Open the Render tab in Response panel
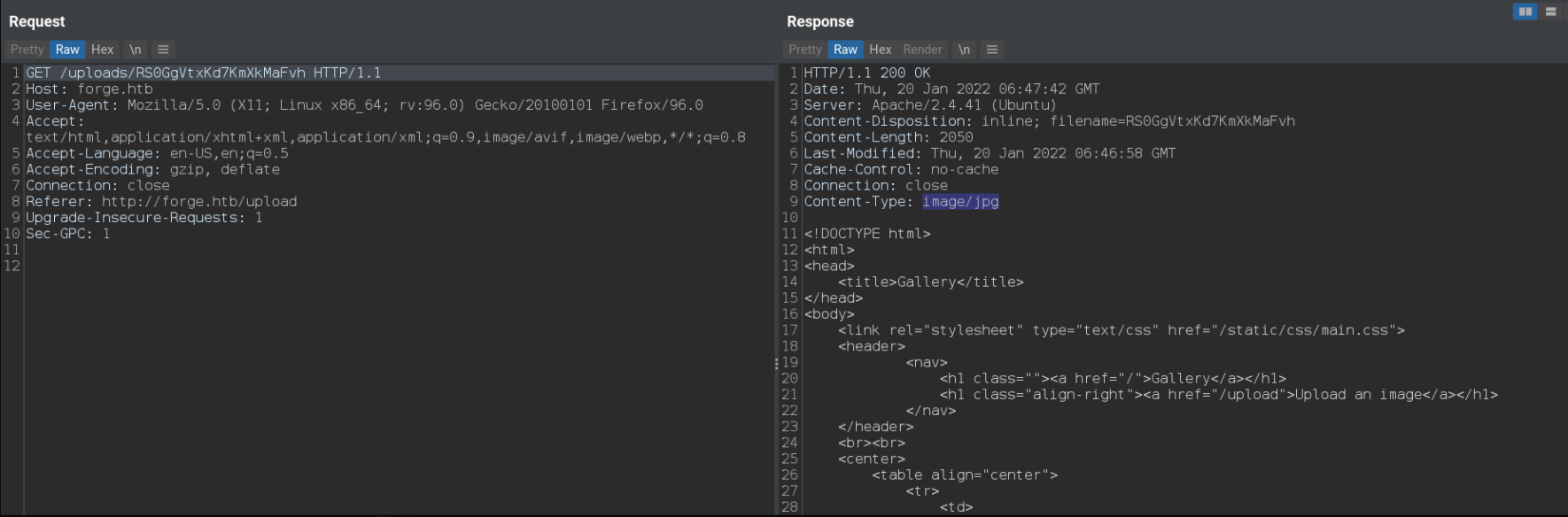 (922, 50)
